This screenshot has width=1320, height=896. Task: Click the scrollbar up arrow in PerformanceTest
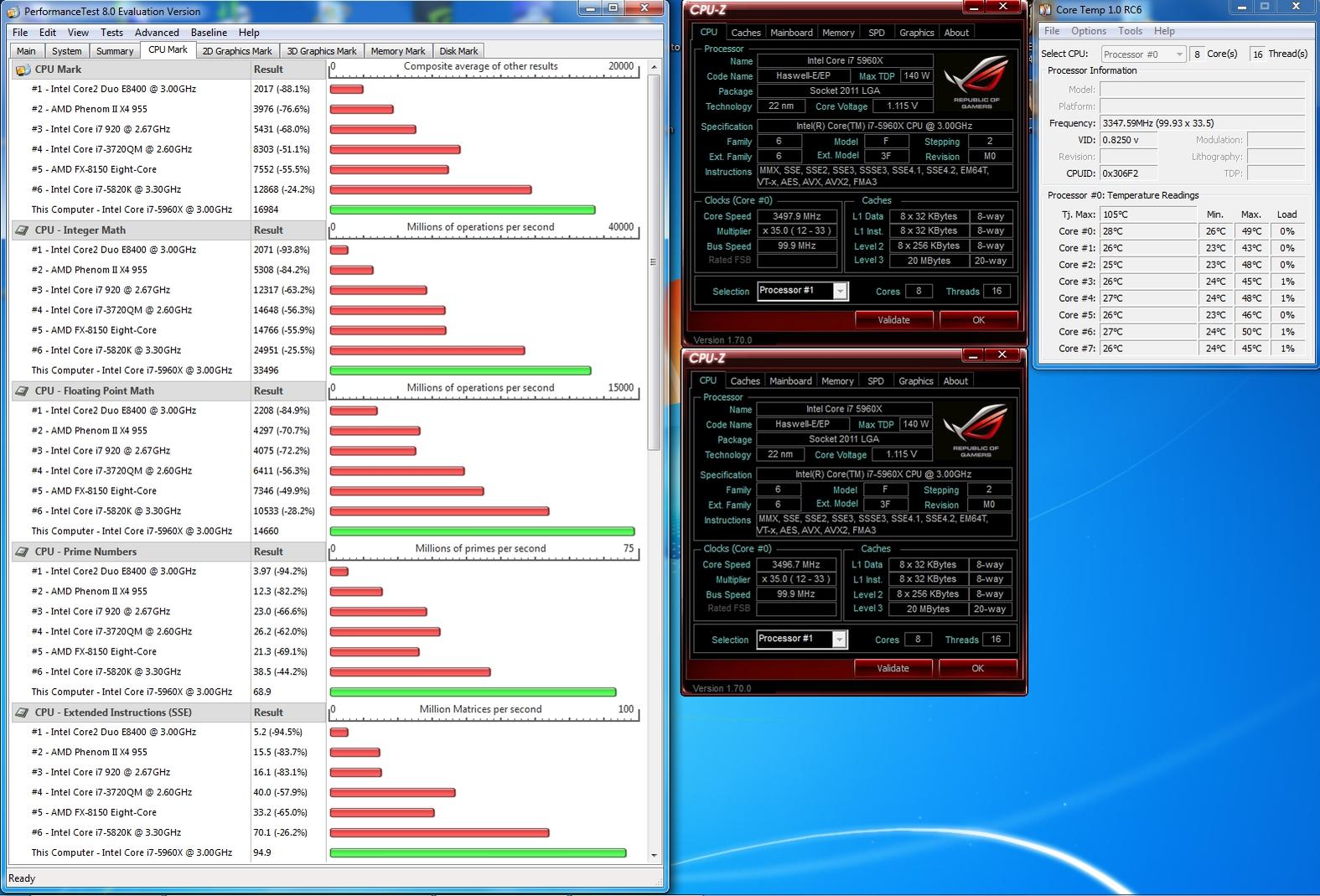coord(654,67)
